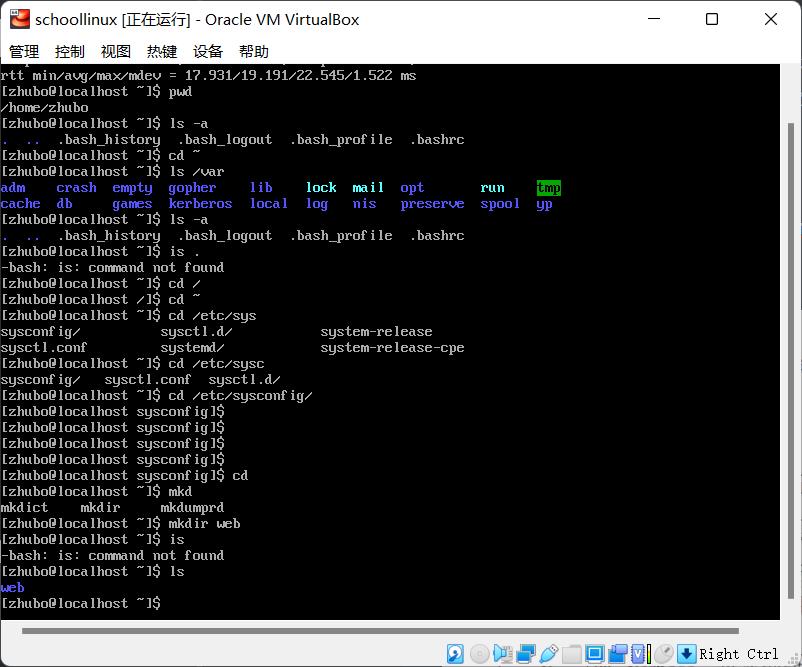The image size is (802, 667).
Task: Click the audio status icon
Action: tap(503, 654)
